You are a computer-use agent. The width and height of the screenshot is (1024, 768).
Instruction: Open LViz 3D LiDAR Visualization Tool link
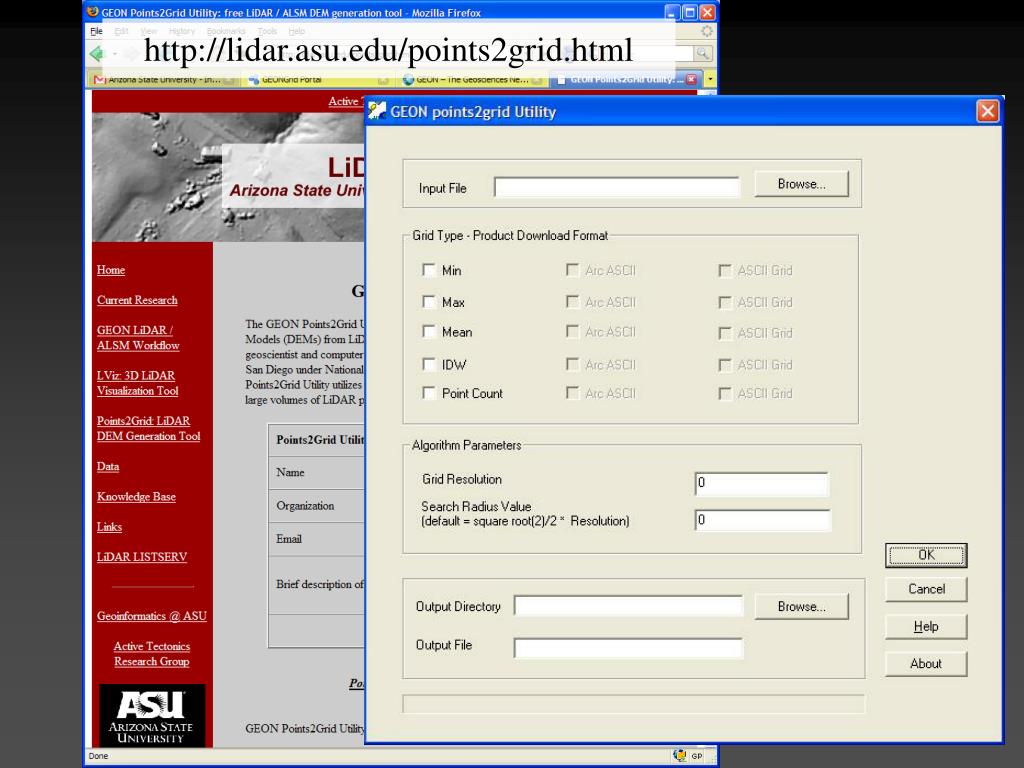pyautogui.click(x=137, y=383)
